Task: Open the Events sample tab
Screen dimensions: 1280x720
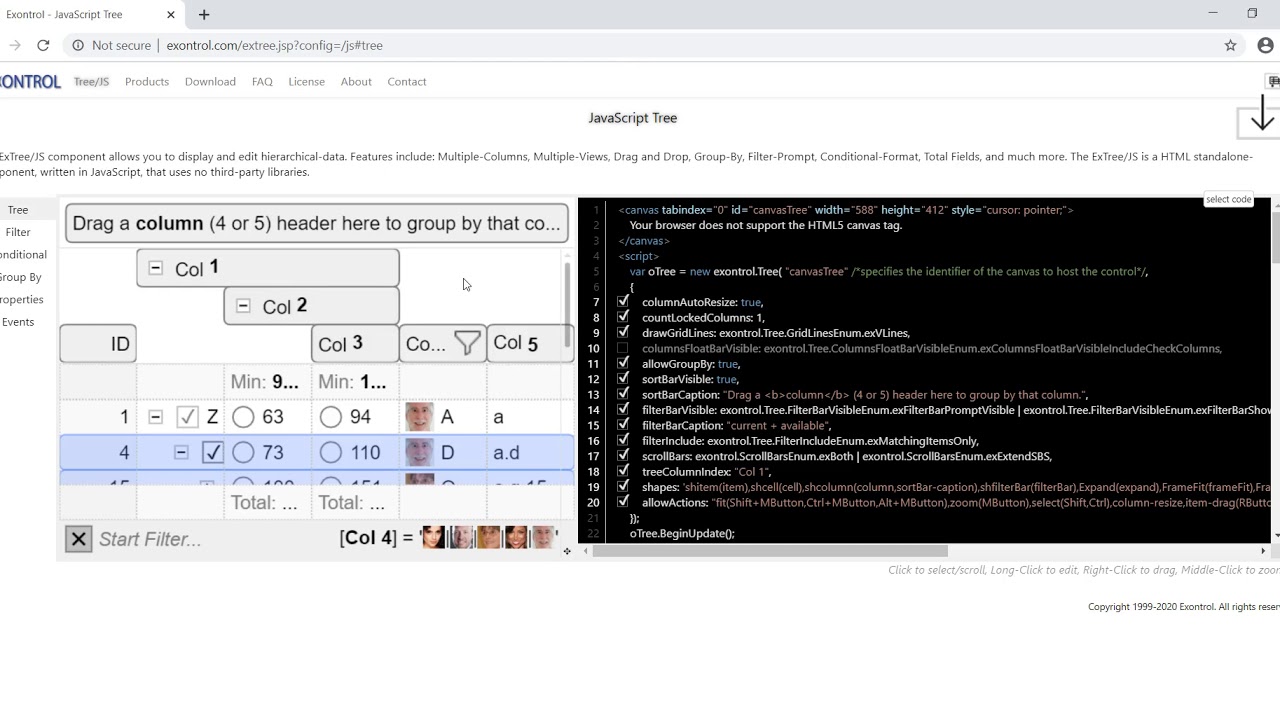Action: pyautogui.click(x=18, y=322)
